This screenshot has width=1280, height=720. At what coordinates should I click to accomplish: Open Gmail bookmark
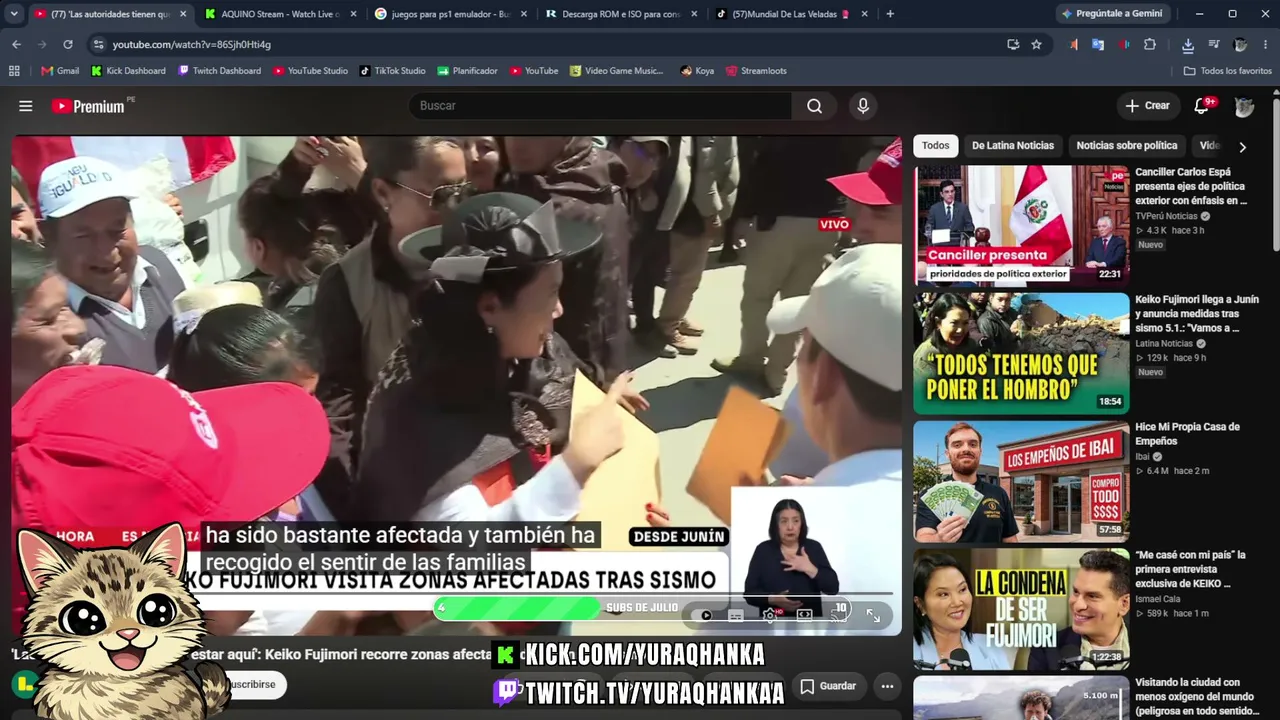(x=60, y=71)
